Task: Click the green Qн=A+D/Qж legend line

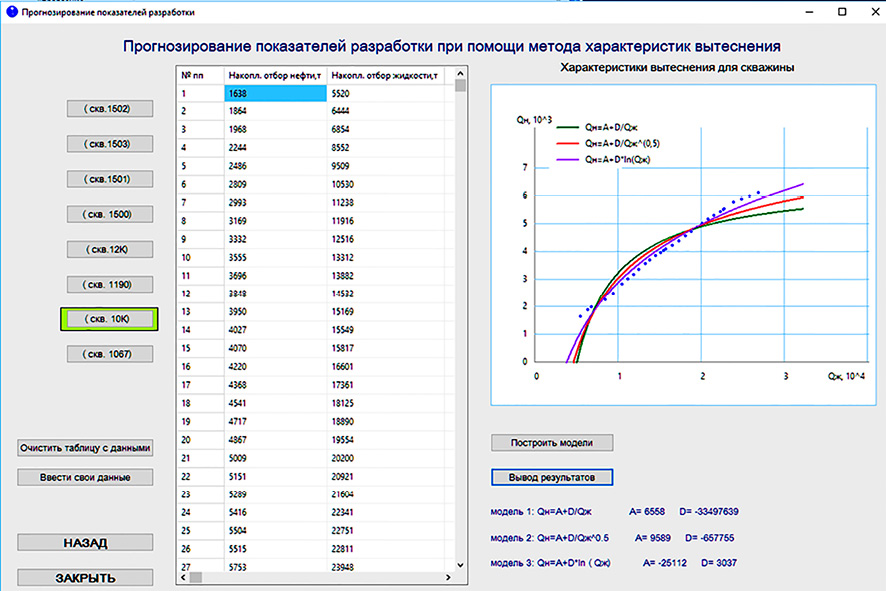Action: tap(568, 128)
